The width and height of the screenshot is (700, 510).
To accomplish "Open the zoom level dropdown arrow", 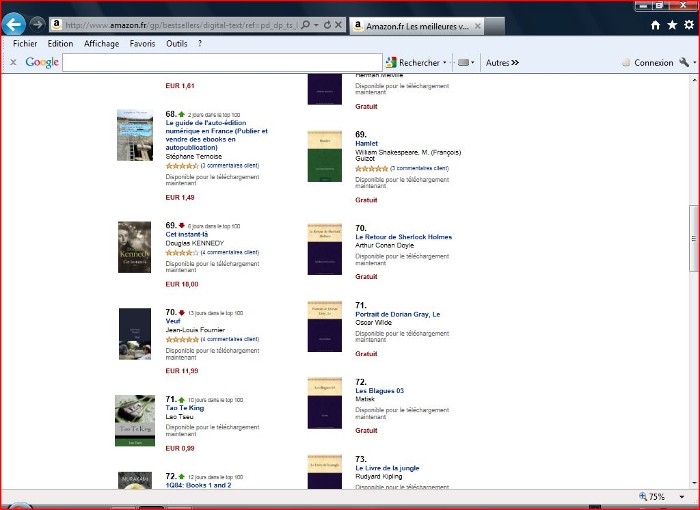I will 682,497.
